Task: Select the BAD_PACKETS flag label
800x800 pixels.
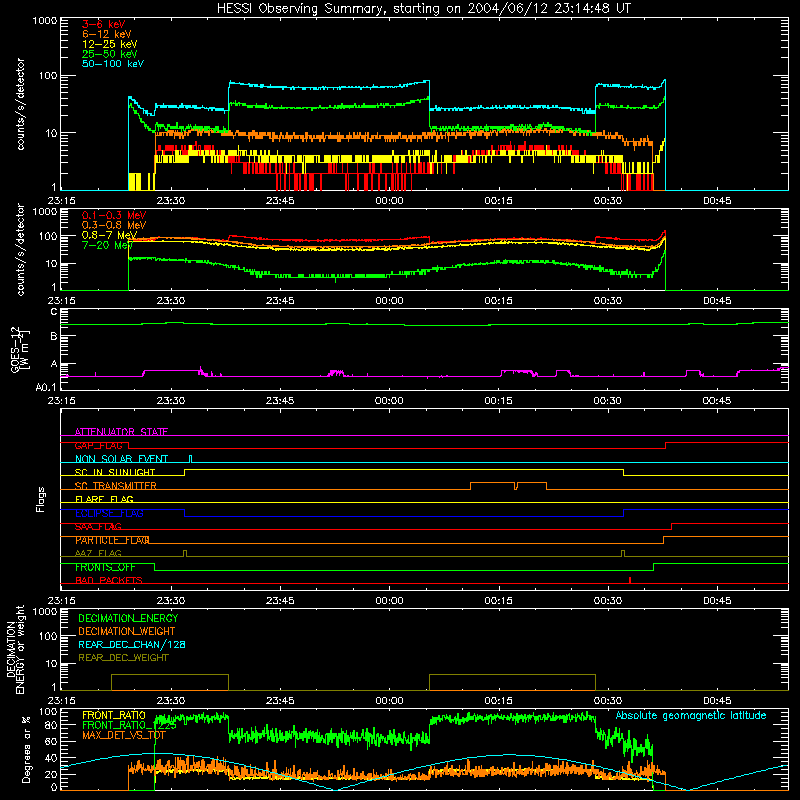Action: (109, 580)
